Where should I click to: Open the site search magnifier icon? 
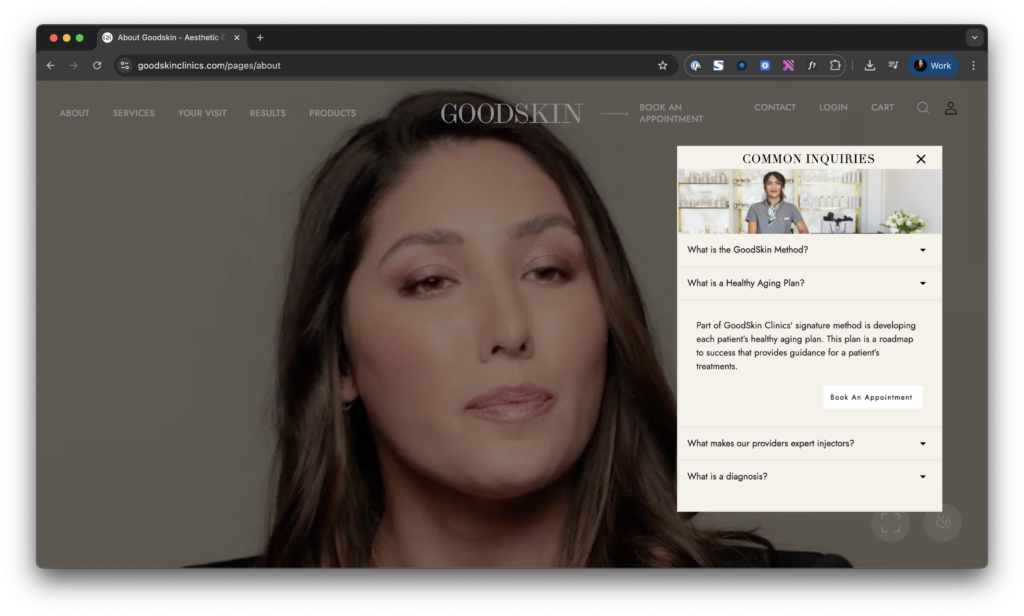(x=922, y=108)
